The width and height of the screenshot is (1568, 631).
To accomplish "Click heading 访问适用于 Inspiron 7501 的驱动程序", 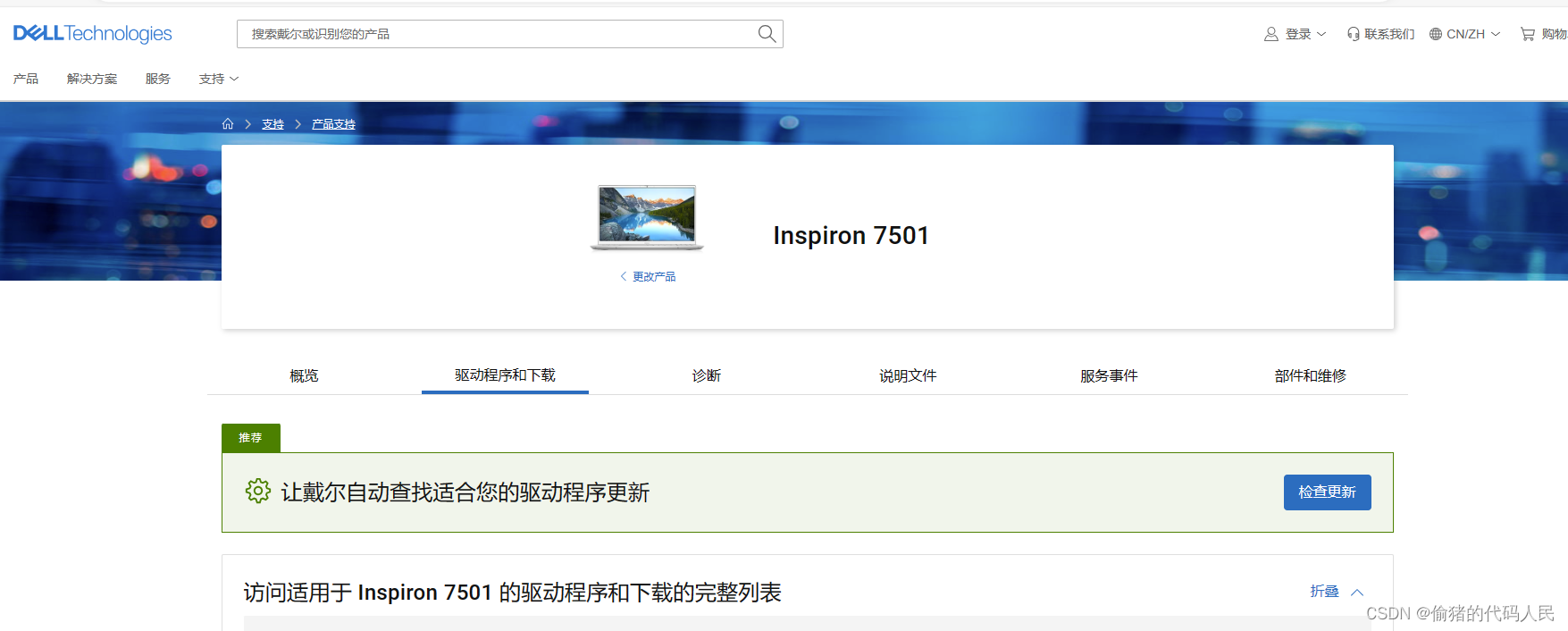I will coord(512,593).
